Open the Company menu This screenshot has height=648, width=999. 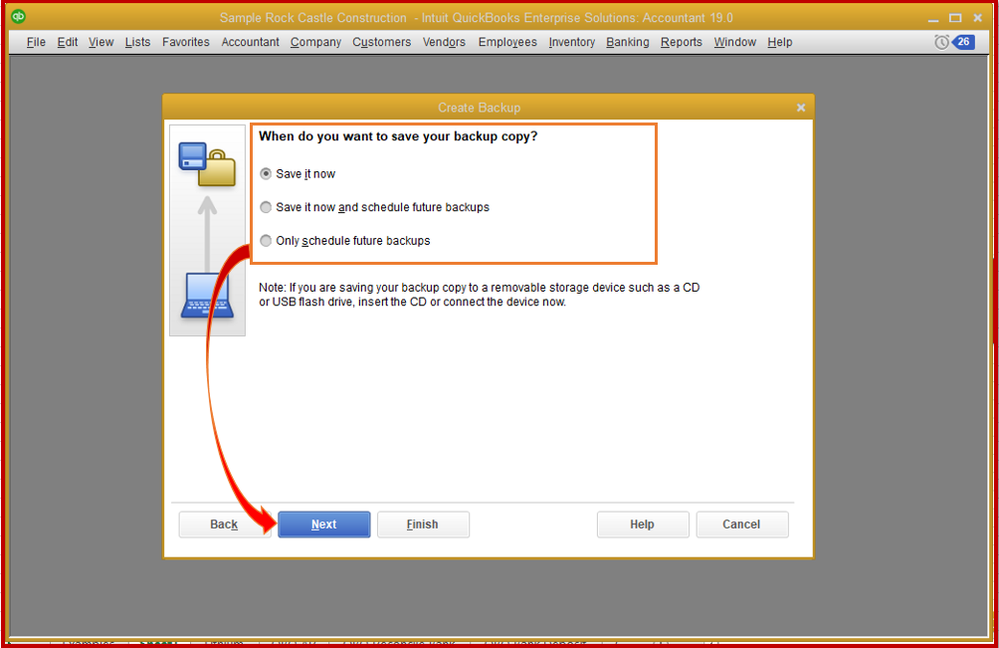click(316, 42)
